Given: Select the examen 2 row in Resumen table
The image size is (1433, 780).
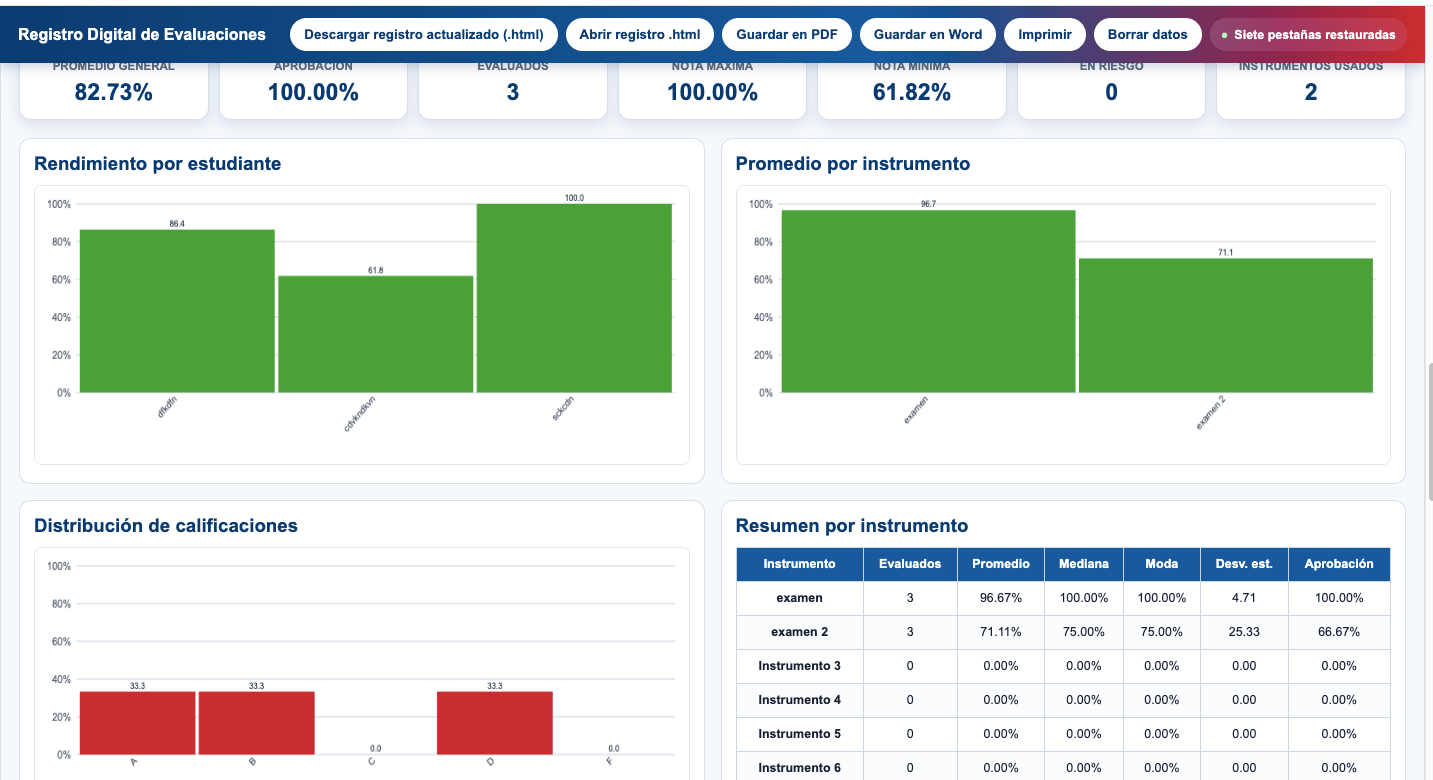Looking at the screenshot, I should click(x=1063, y=632).
